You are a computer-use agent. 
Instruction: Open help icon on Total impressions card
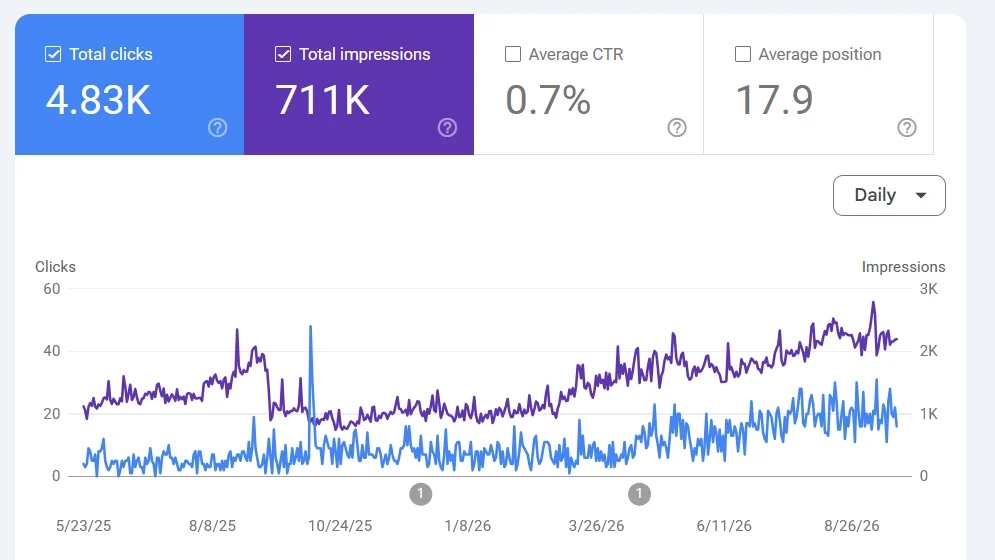tap(447, 128)
